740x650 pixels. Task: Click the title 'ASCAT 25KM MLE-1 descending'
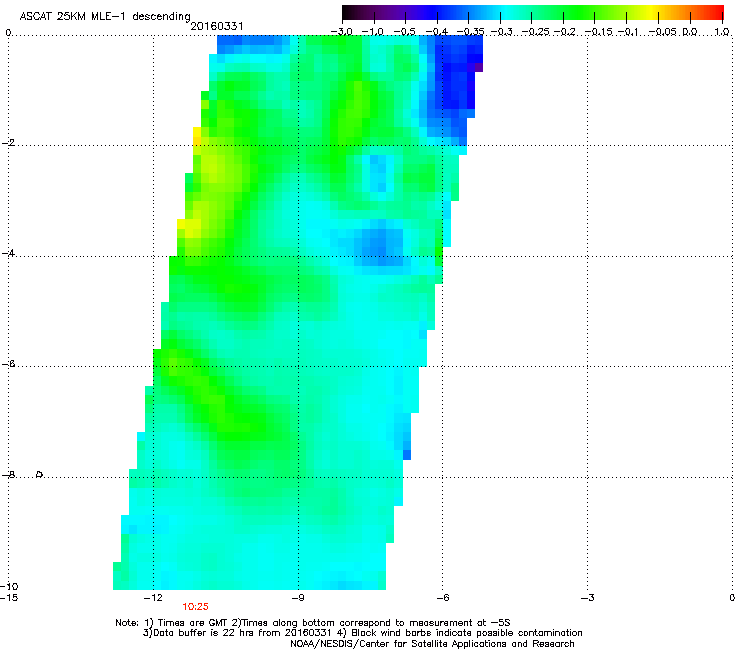(x=105, y=17)
